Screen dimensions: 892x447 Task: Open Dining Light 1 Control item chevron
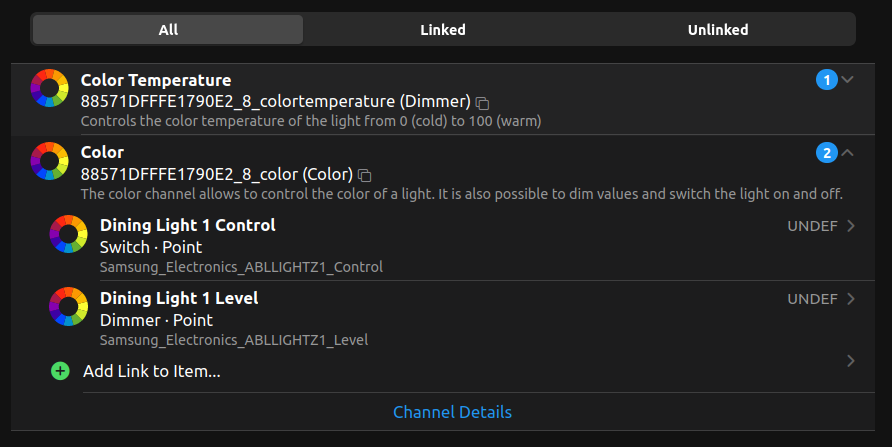pos(851,226)
